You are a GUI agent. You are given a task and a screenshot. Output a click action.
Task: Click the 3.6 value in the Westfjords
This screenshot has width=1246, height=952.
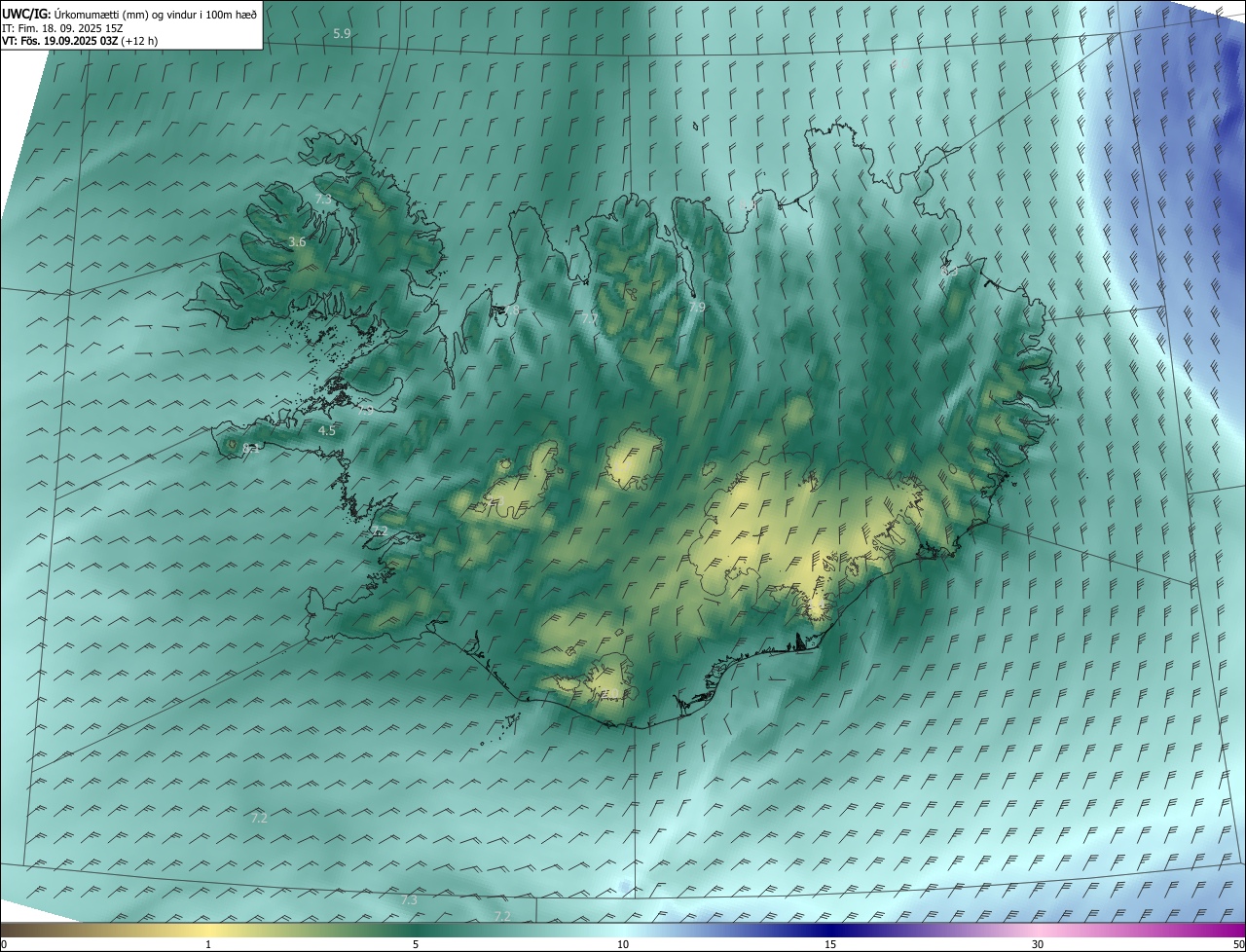[x=298, y=241]
